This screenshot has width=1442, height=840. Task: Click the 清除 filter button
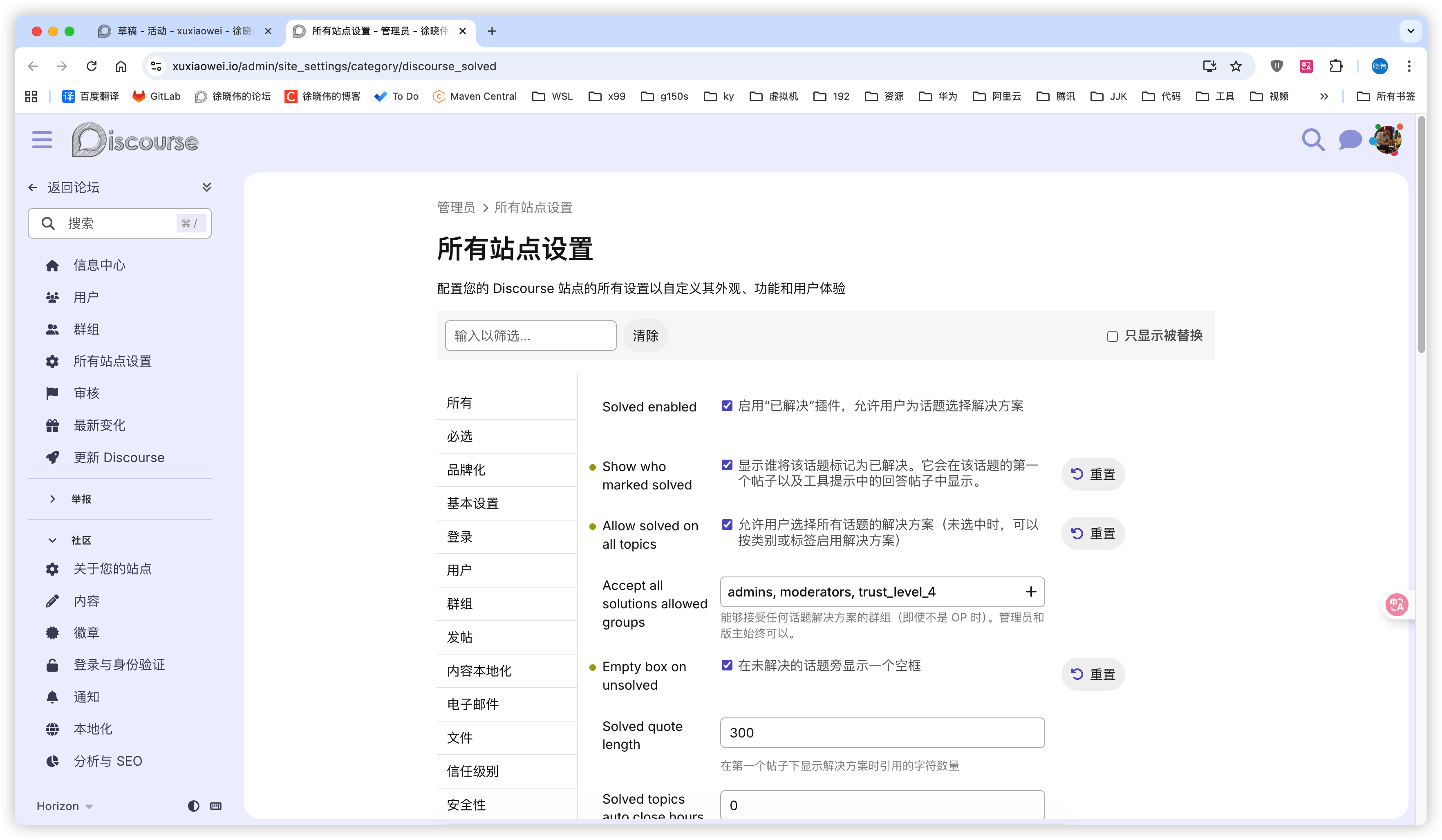click(x=645, y=336)
